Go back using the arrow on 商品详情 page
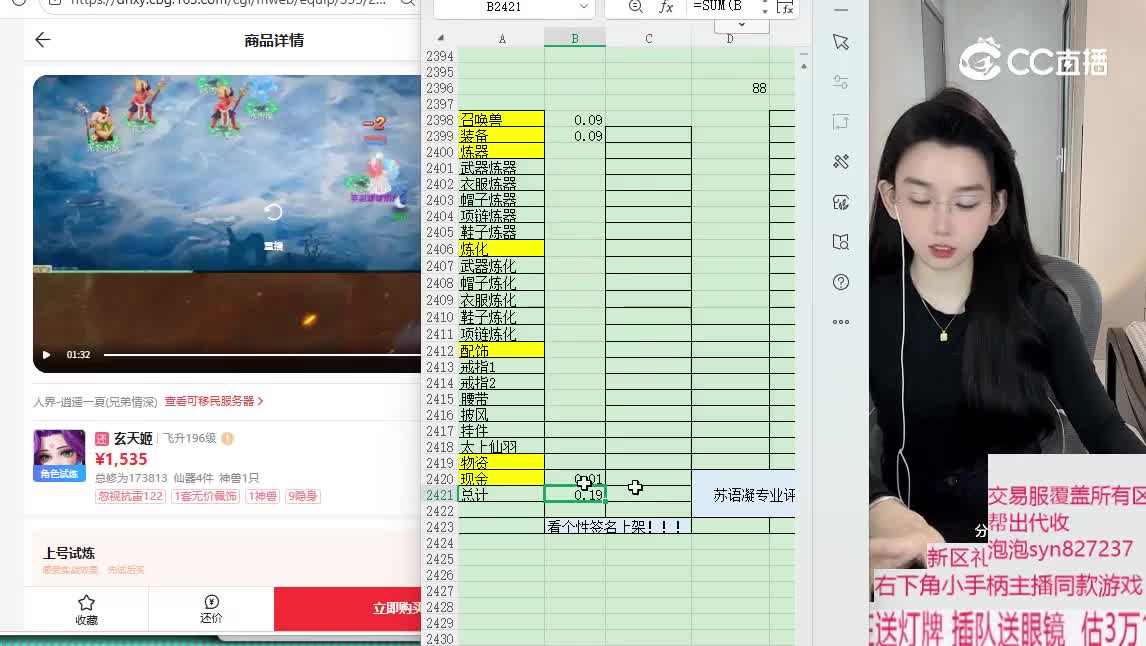 [x=42, y=40]
